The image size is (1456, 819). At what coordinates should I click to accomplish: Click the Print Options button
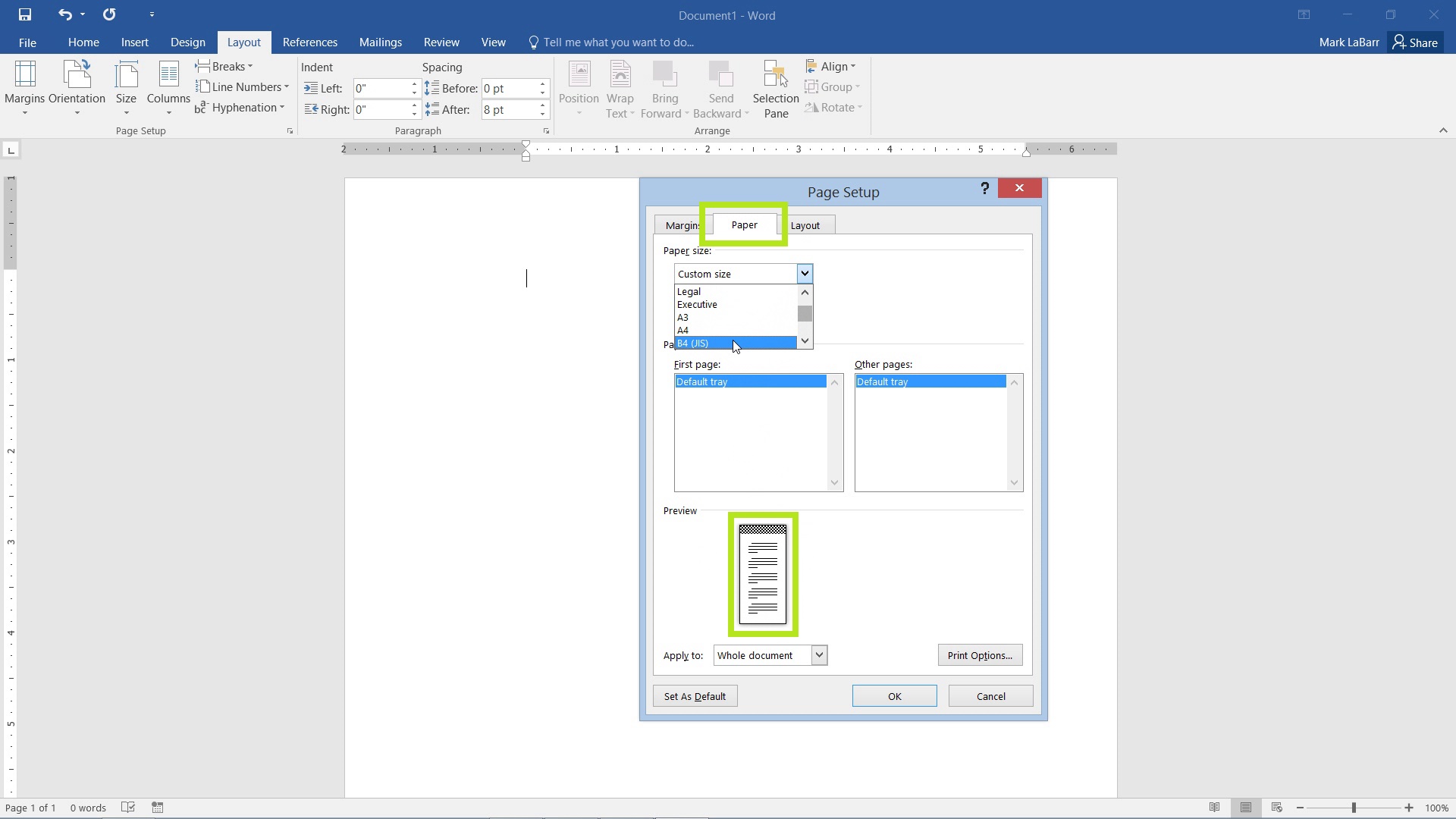980,654
